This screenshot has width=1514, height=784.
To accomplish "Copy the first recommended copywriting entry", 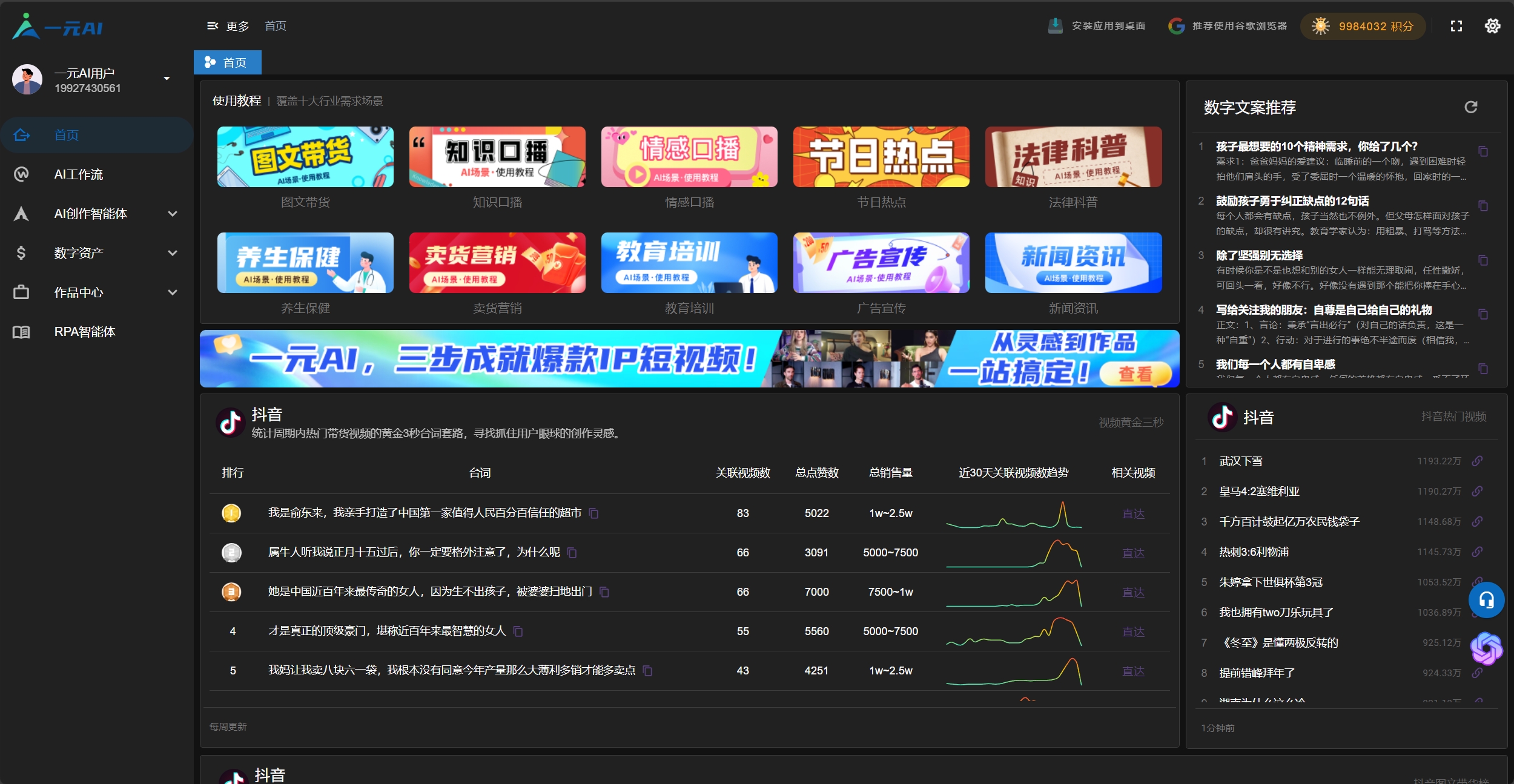I will (1483, 151).
